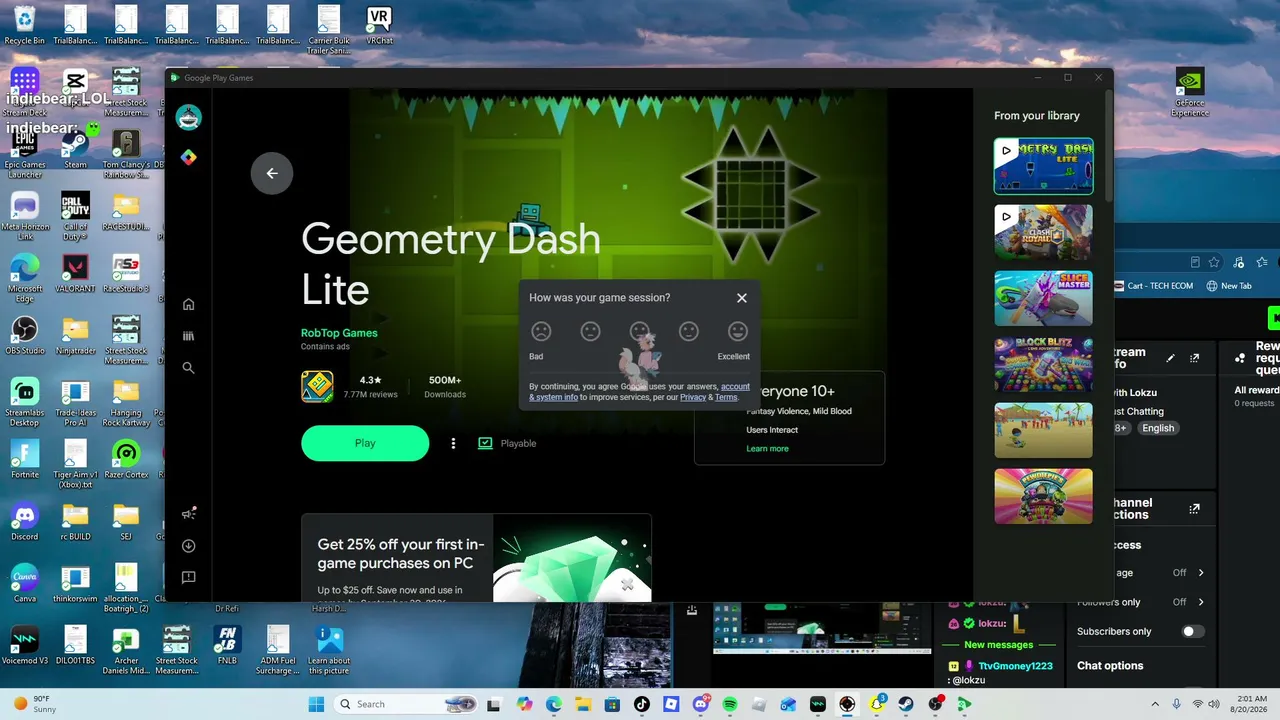Open TikTok from the taskbar

[x=642, y=704]
